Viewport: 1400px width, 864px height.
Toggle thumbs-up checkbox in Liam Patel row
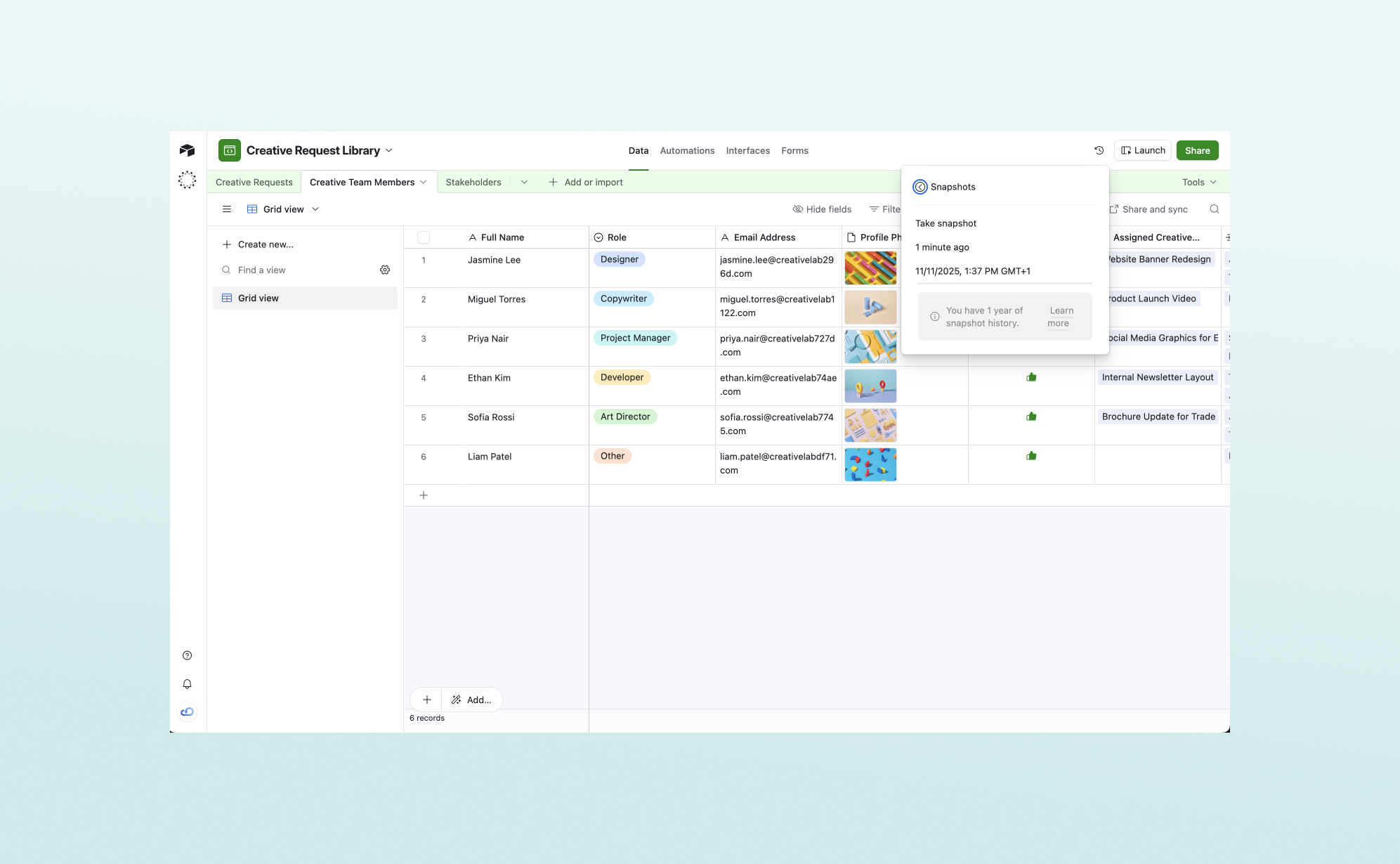pos(1031,456)
